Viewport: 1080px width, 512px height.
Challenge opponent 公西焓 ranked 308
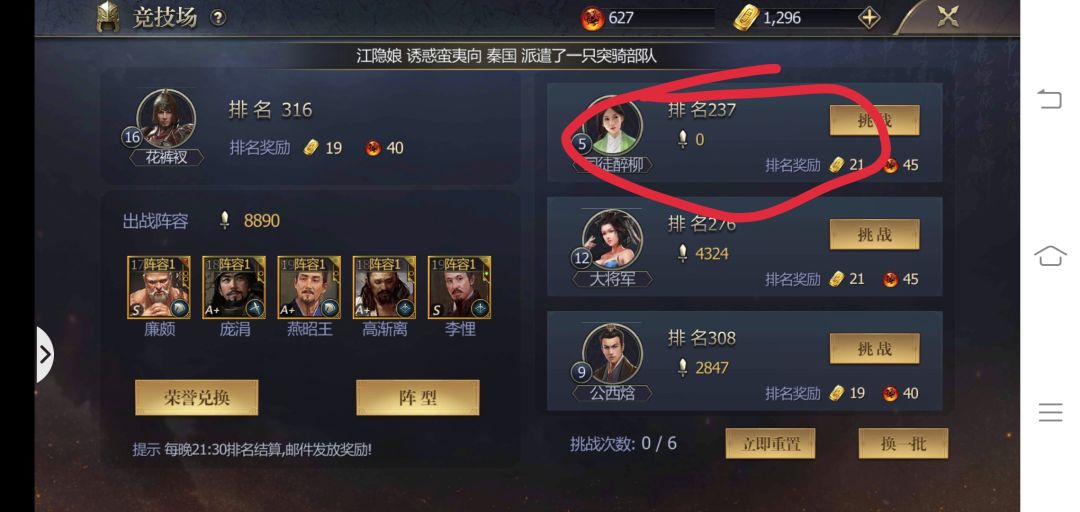[x=874, y=349]
